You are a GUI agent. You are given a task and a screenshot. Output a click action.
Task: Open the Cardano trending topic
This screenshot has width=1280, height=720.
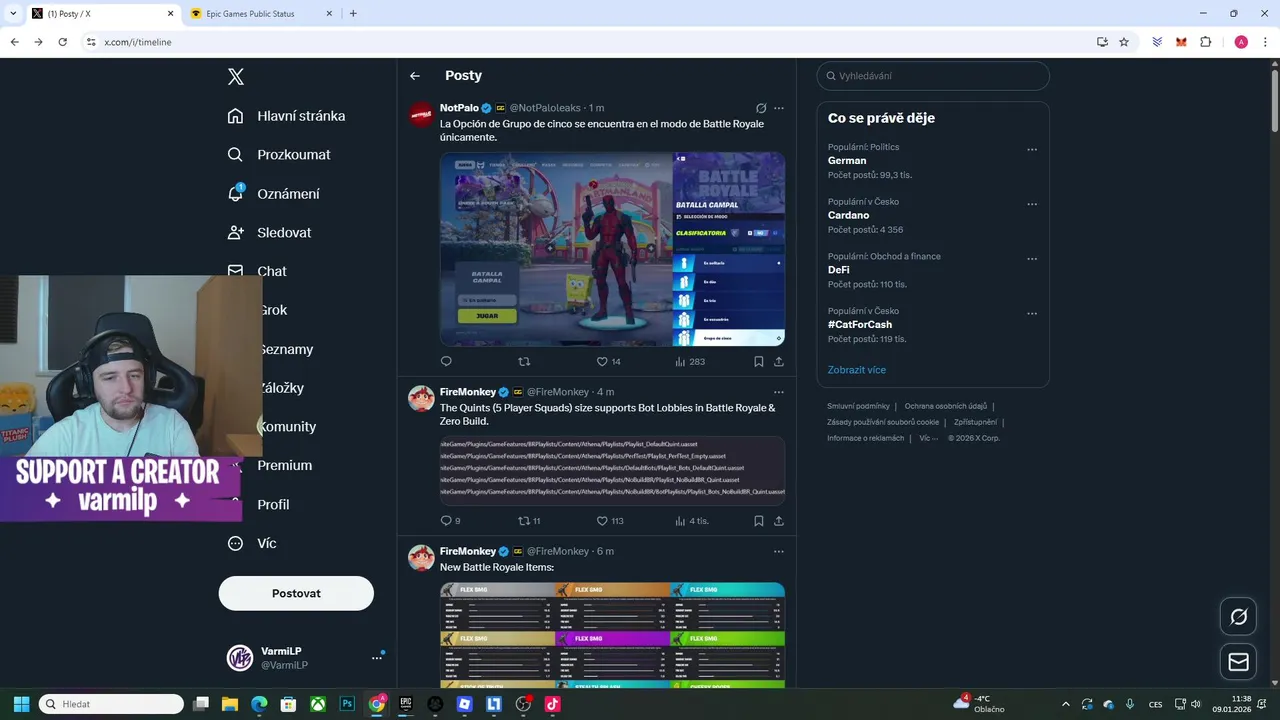pos(848,216)
